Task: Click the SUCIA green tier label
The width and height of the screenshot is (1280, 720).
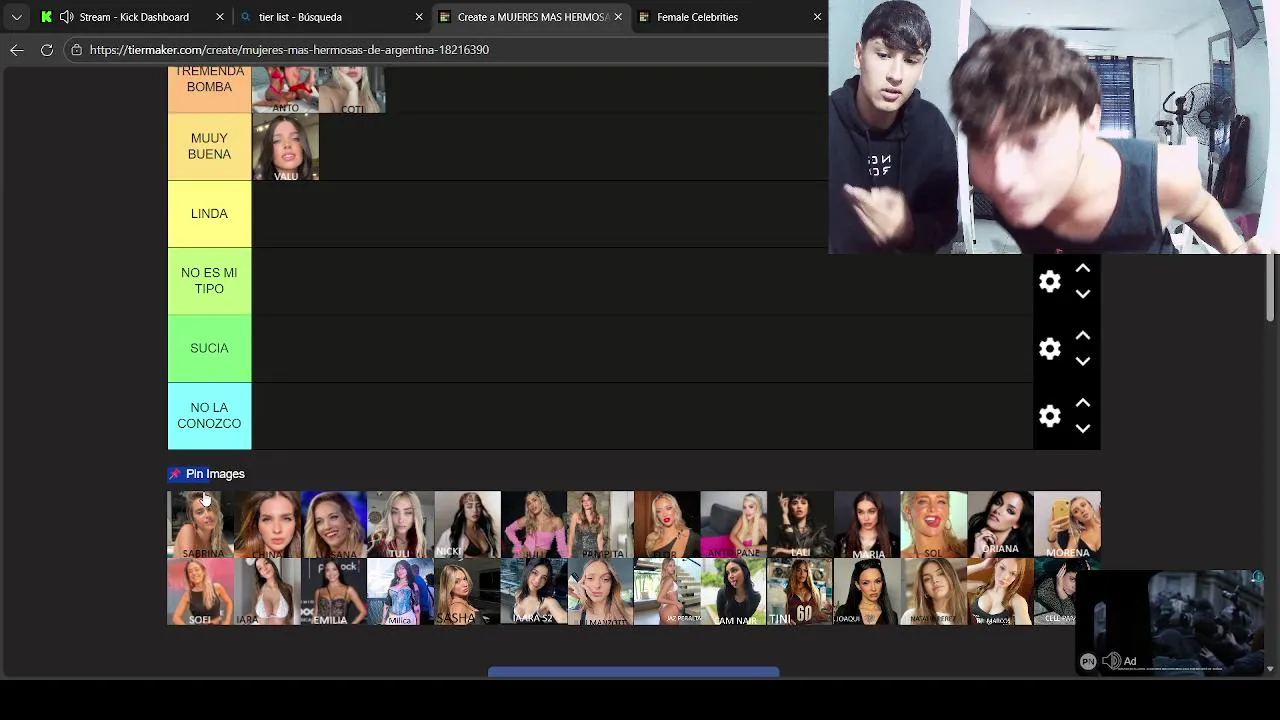Action: click(x=209, y=348)
